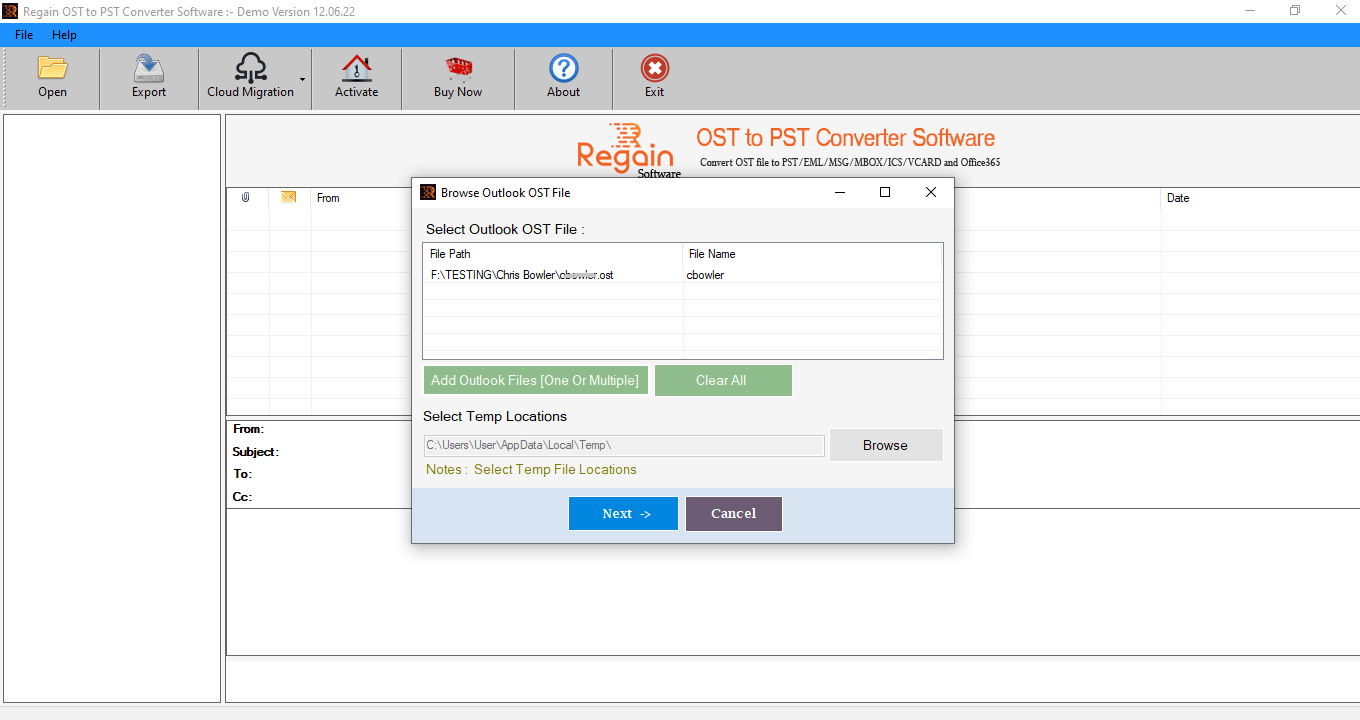Image resolution: width=1360 pixels, height=720 pixels.
Task: Click Add Outlook Files [One Or Multiple] button
Action: [x=535, y=380]
